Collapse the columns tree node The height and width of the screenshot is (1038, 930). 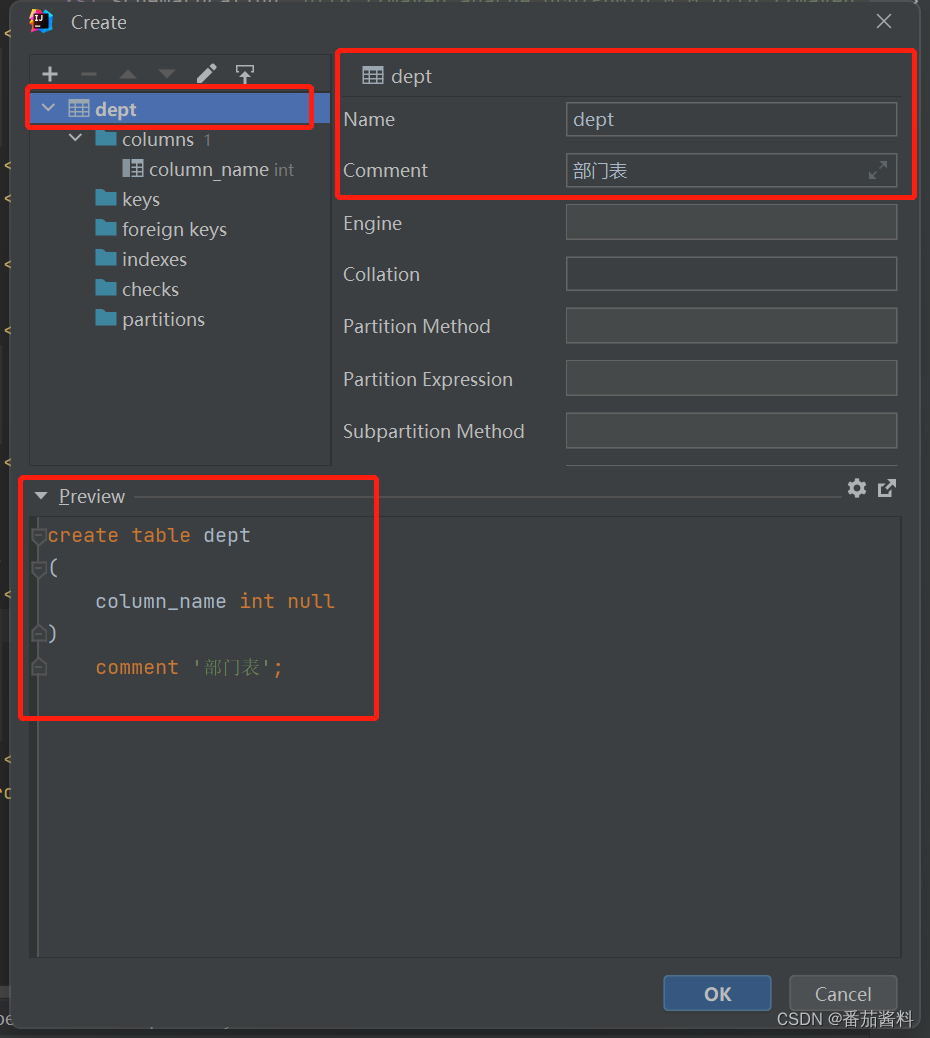[75, 138]
